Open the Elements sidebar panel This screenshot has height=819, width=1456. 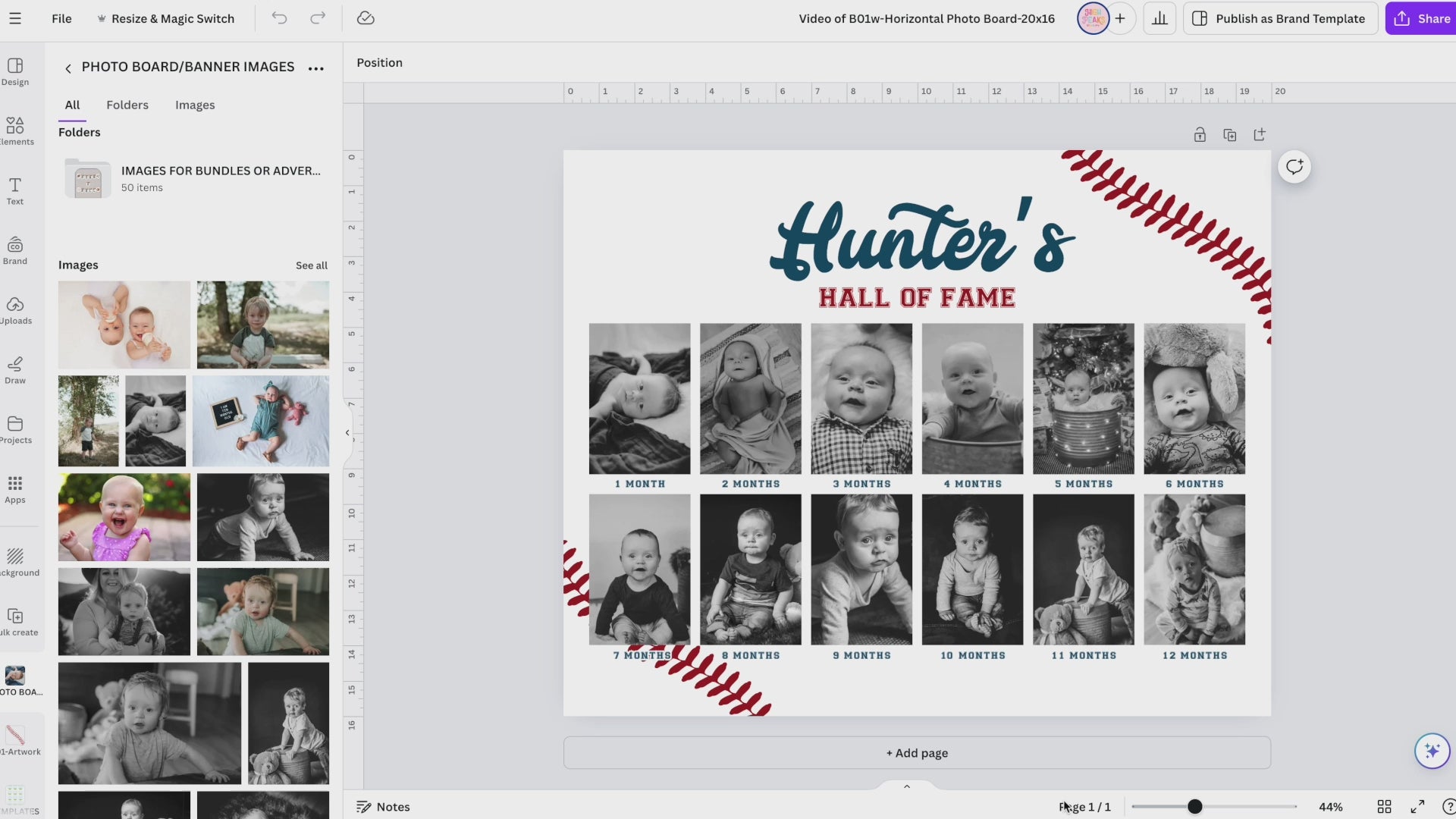[x=15, y=131]
